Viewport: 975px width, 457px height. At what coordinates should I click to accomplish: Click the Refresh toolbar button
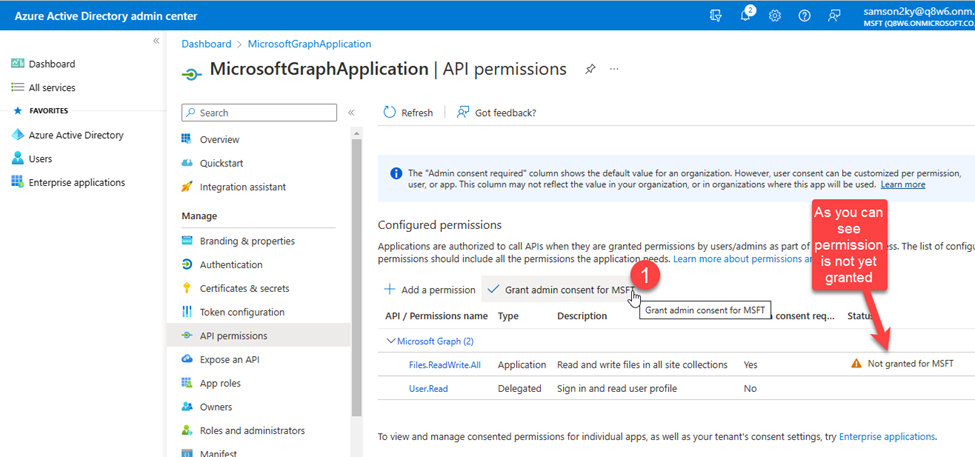(x=408, y=113)
